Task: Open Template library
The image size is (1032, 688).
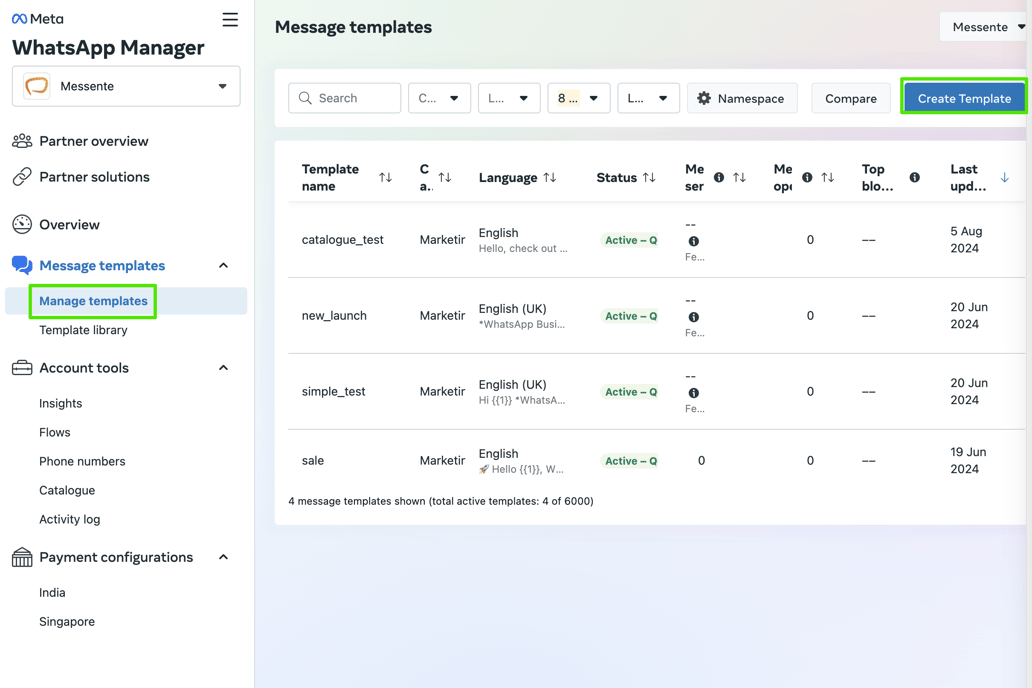Action: tap(83, 330)
